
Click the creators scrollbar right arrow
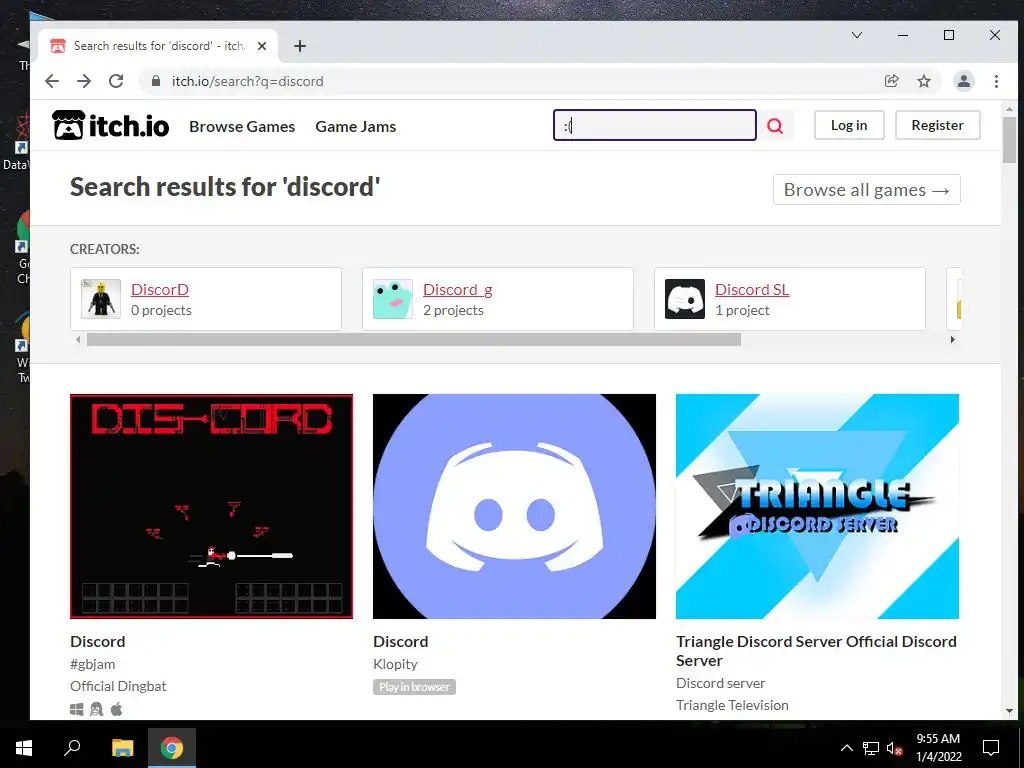click(953, 340)
